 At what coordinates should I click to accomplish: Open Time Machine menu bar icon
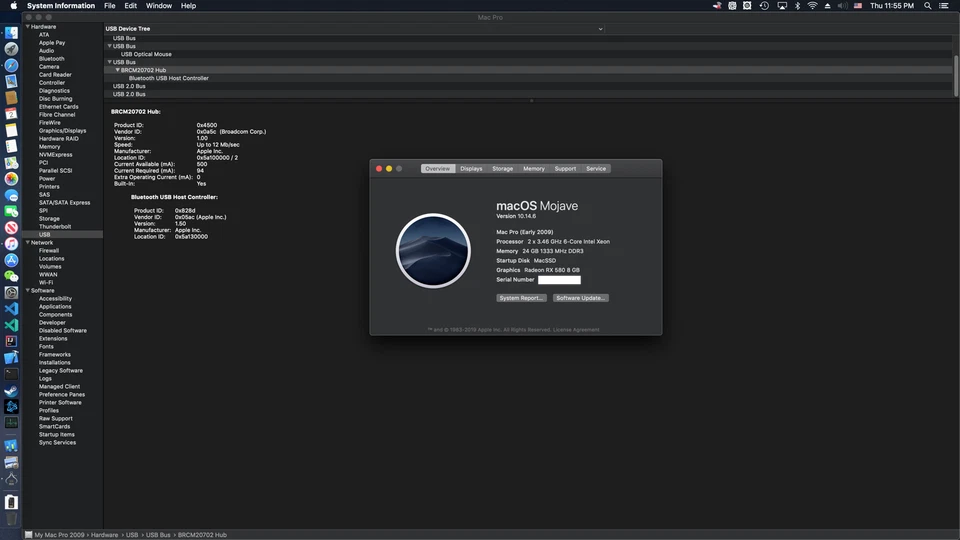point(764,6)
